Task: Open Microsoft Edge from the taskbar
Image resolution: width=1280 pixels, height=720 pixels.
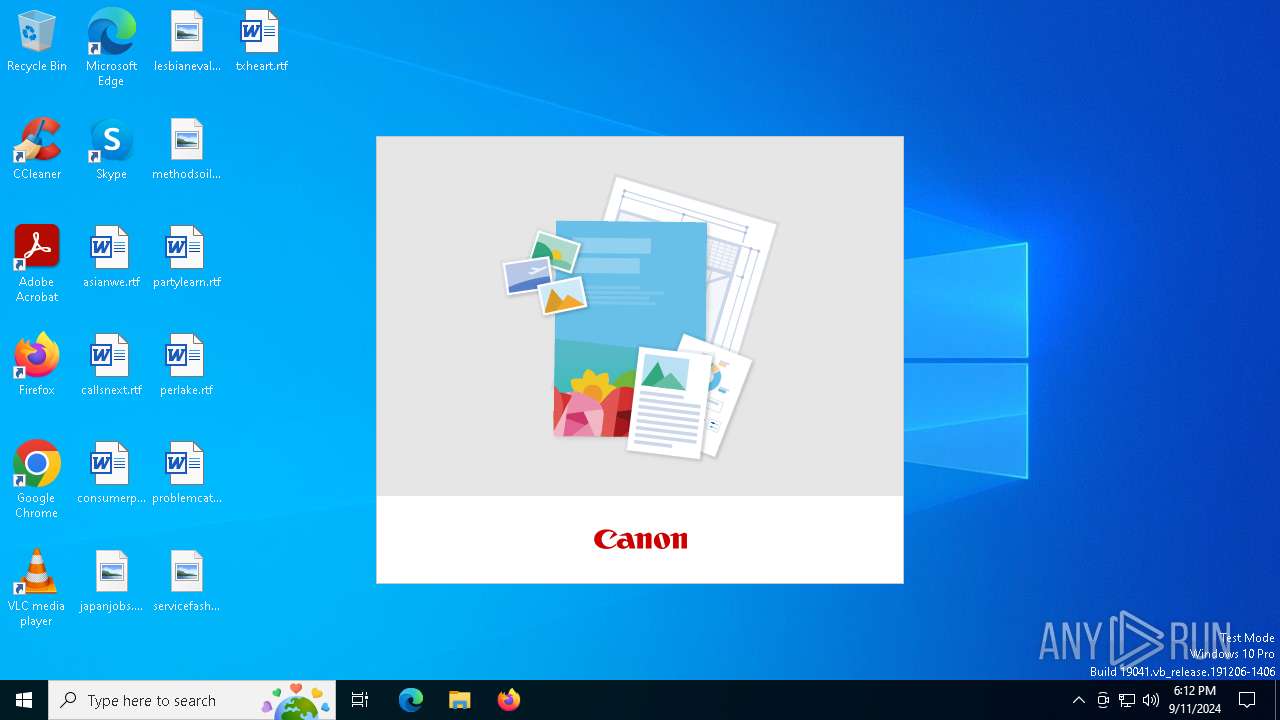Action: pos(411,700)
